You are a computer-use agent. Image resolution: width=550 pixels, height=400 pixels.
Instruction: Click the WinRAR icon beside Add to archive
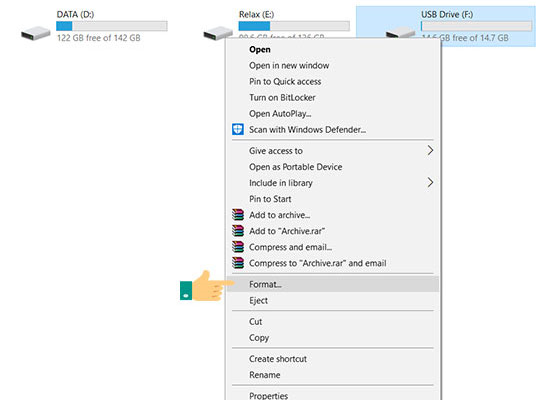point(238,214)
